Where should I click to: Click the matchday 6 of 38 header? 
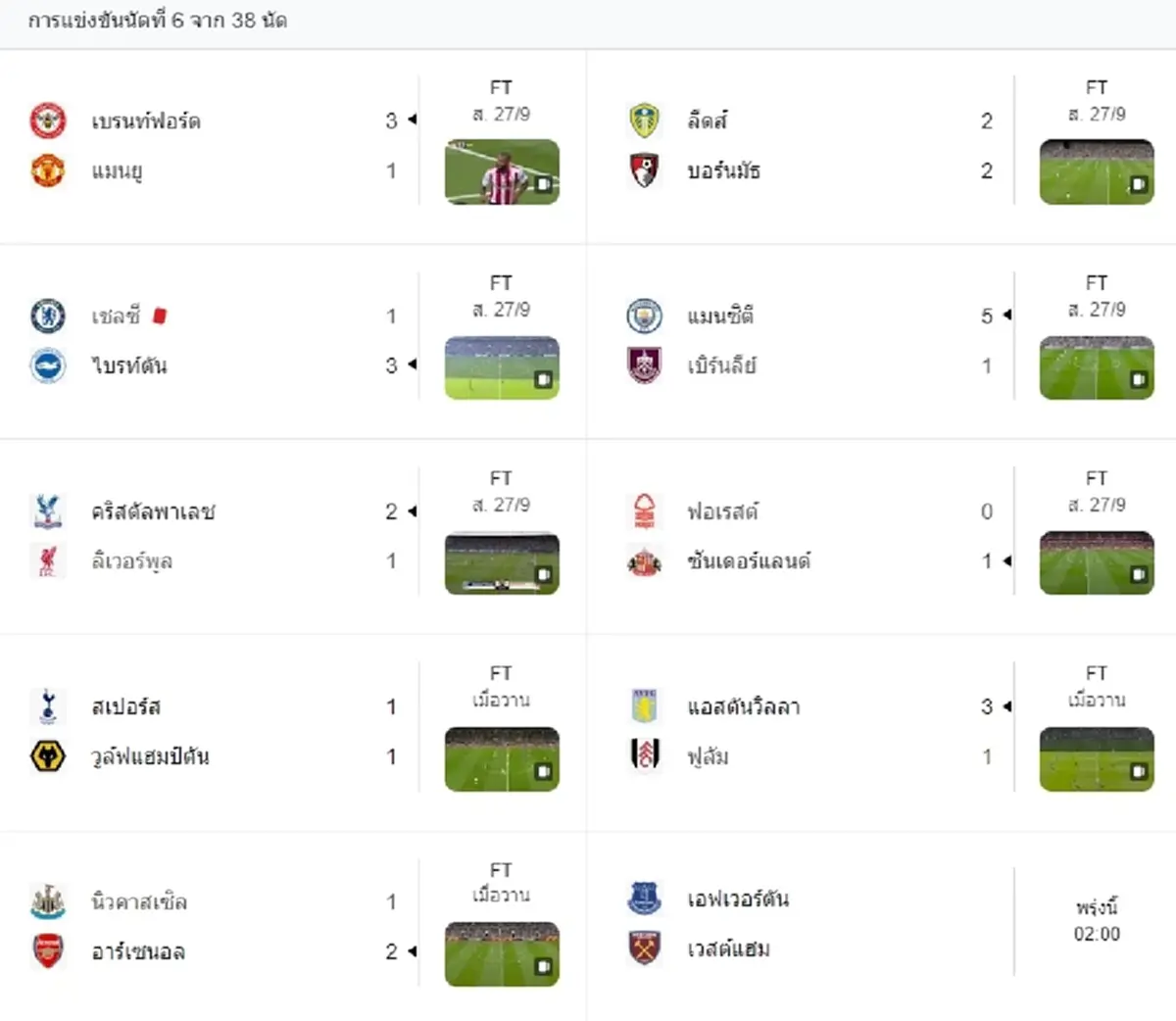(157, 20)
